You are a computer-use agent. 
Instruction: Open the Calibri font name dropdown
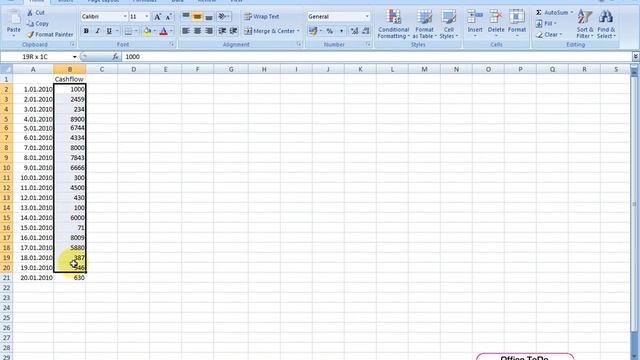point(124,16)
